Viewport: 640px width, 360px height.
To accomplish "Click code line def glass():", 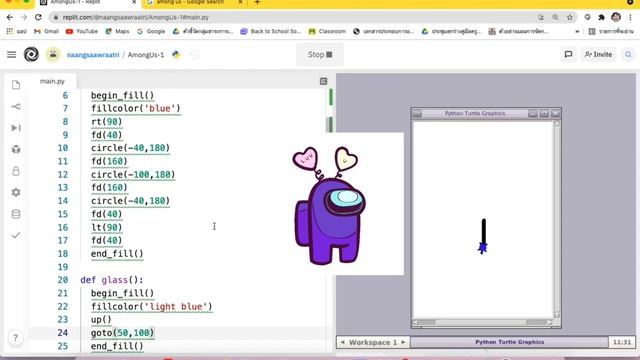I will pyautogui.click(x=112, y=280).
